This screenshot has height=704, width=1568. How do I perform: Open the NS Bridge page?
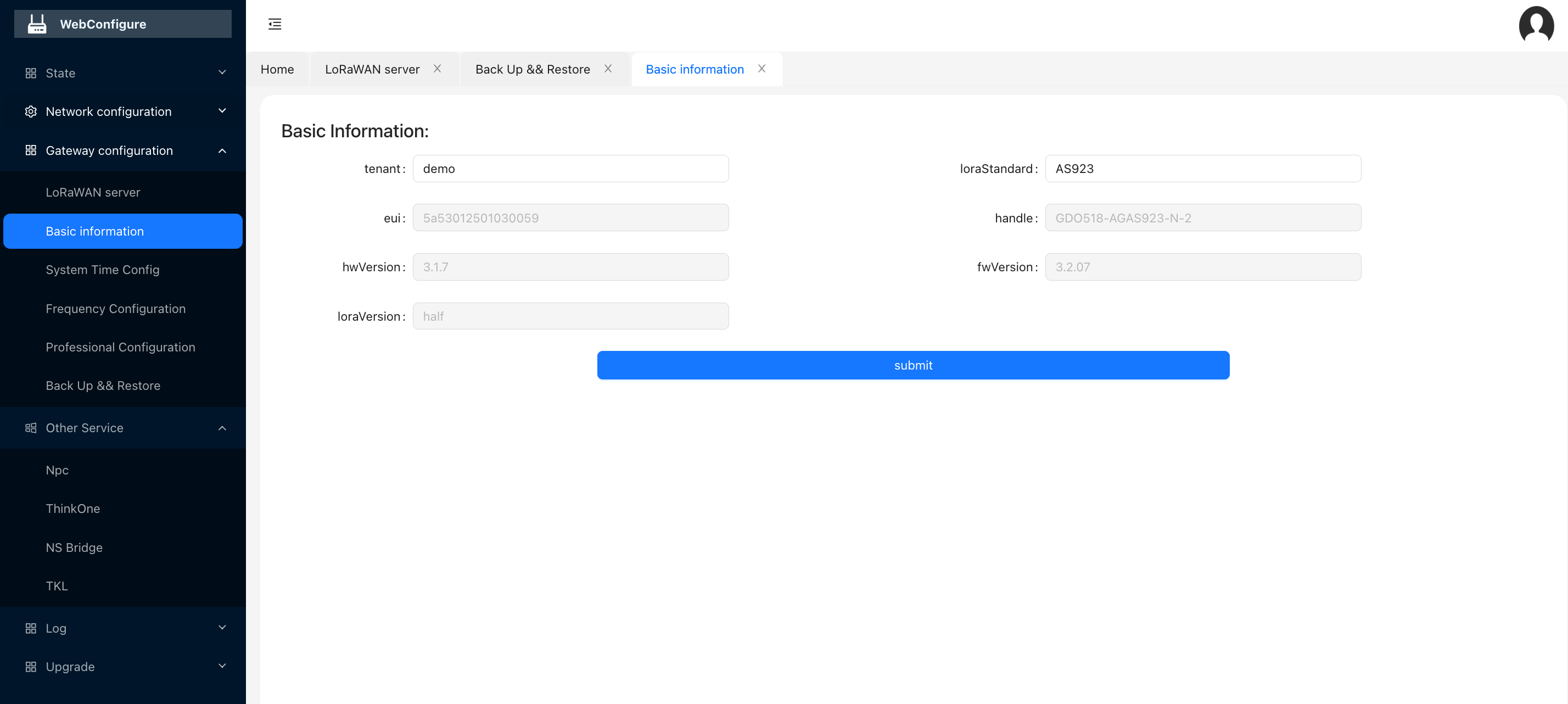point(123,547)
